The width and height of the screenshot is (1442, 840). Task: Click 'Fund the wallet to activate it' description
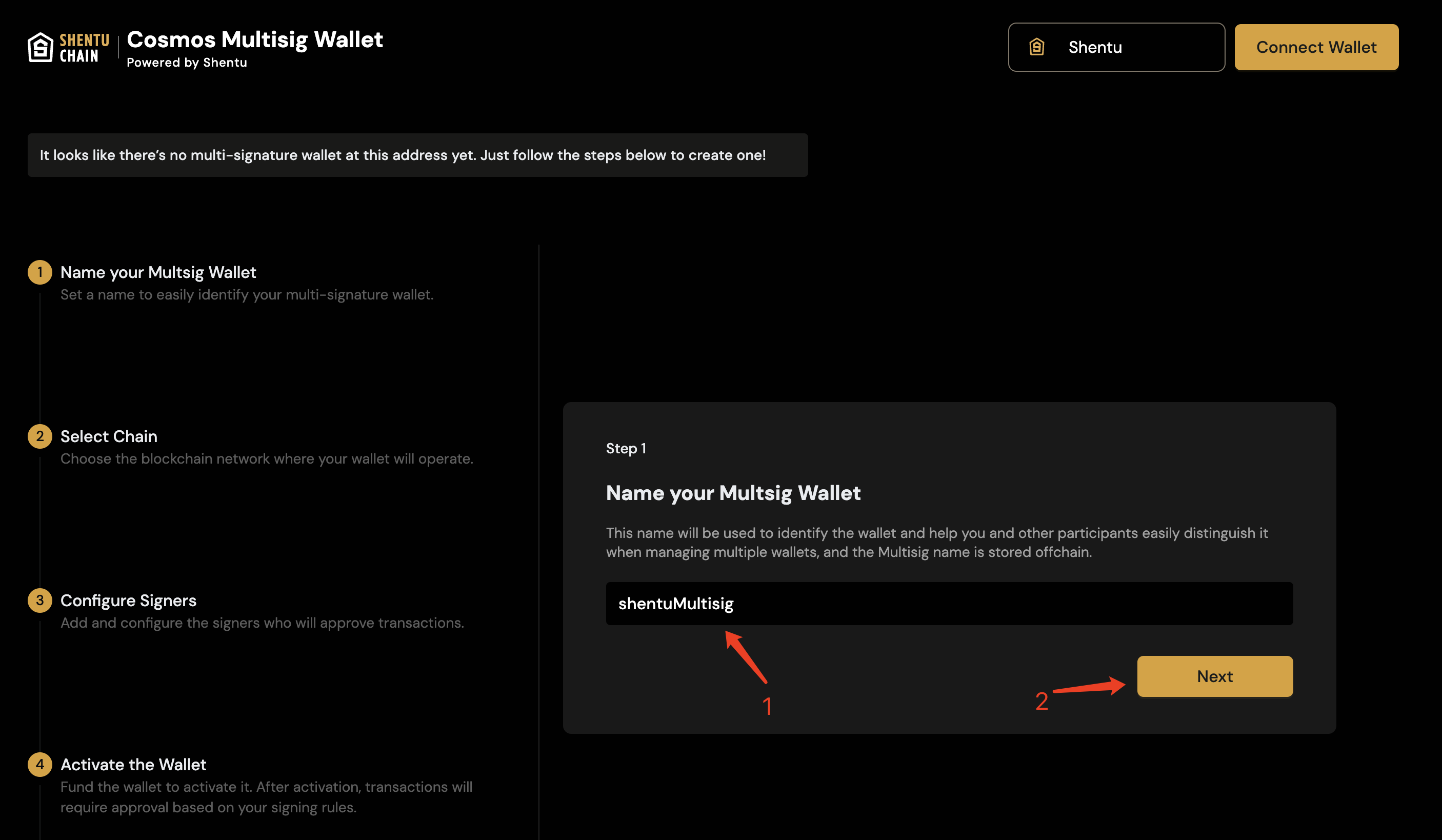point(267,797)
